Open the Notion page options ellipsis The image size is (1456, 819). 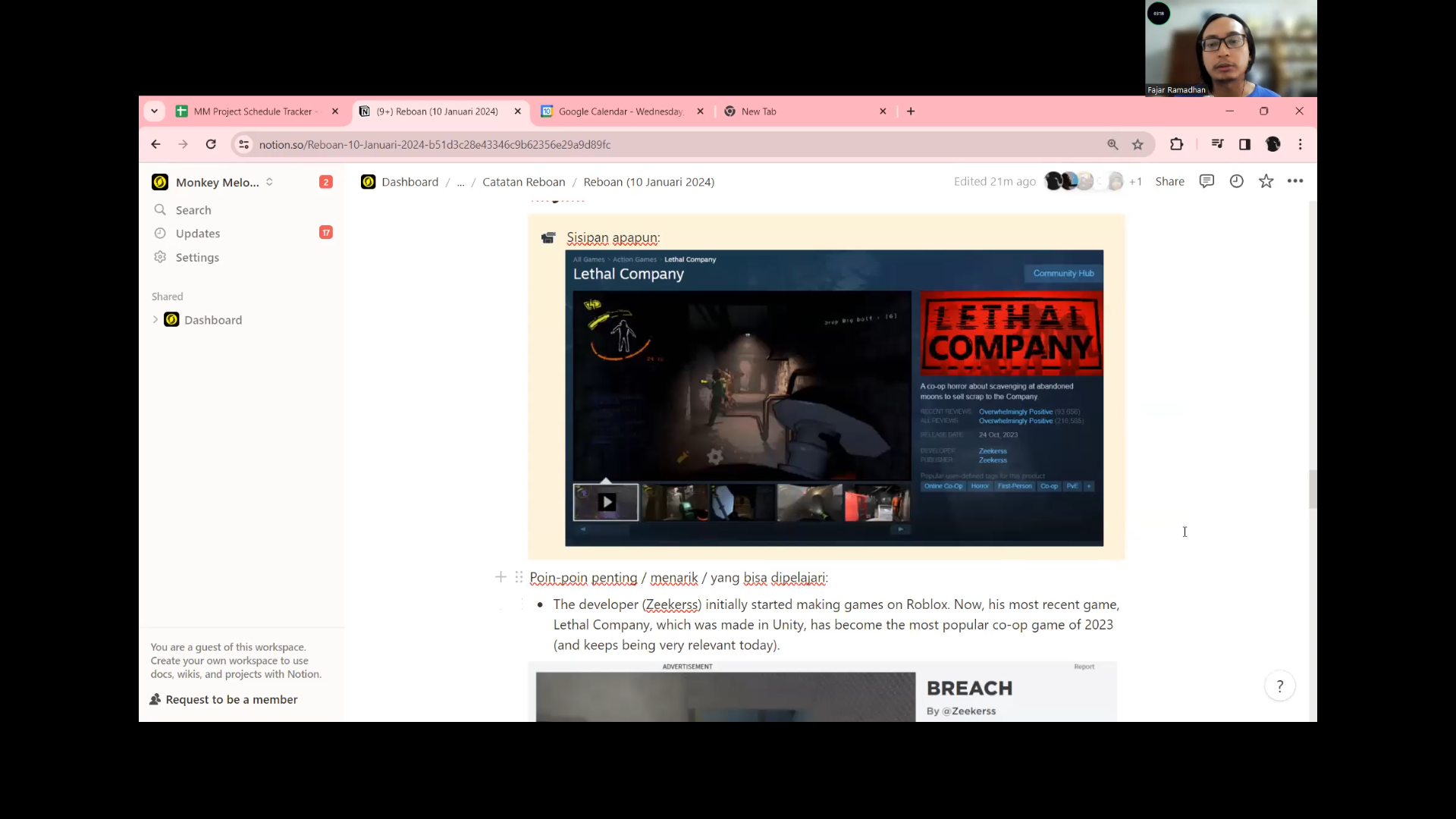1295,181
